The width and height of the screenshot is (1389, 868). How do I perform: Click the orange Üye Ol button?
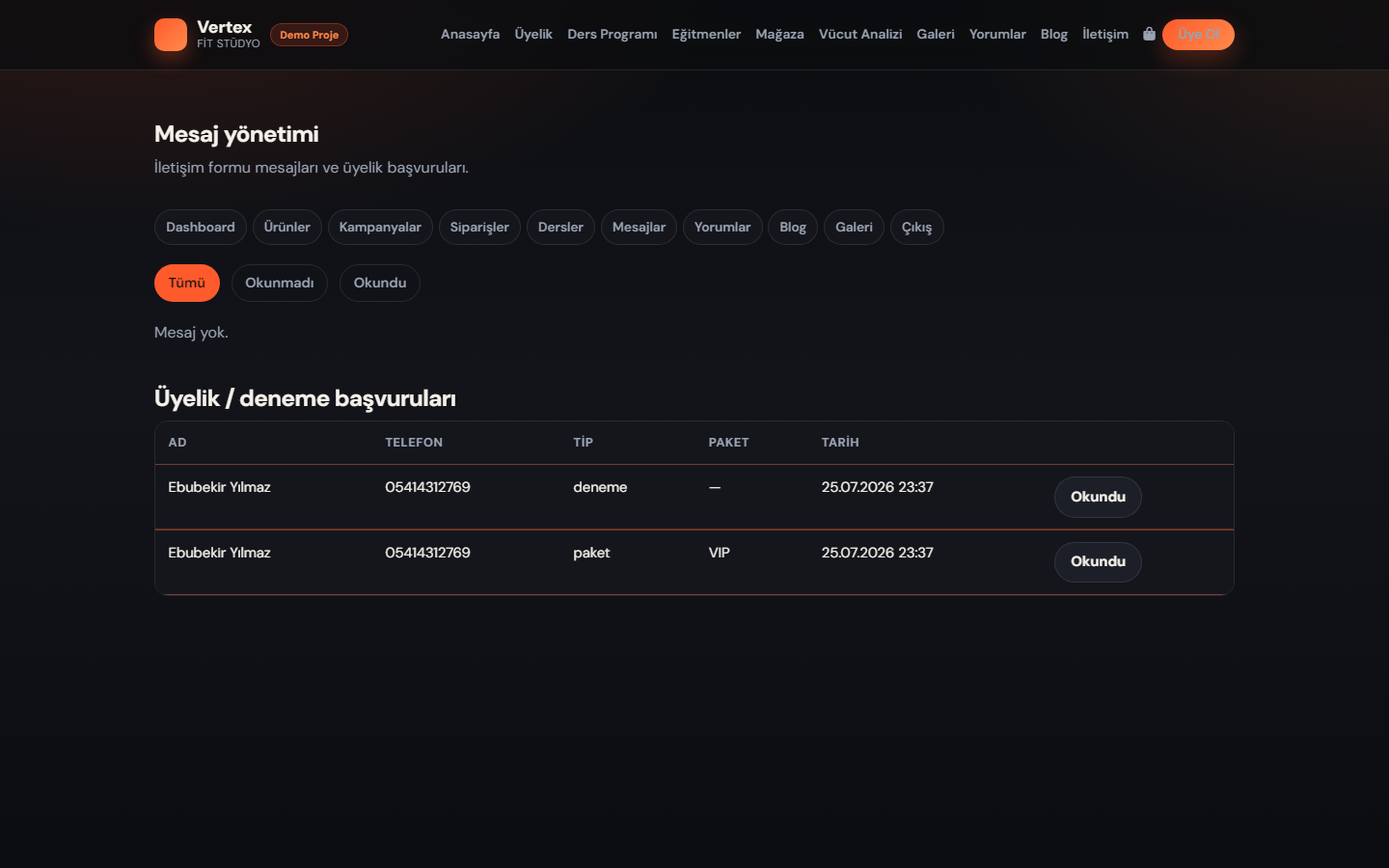coord(1198,35)
